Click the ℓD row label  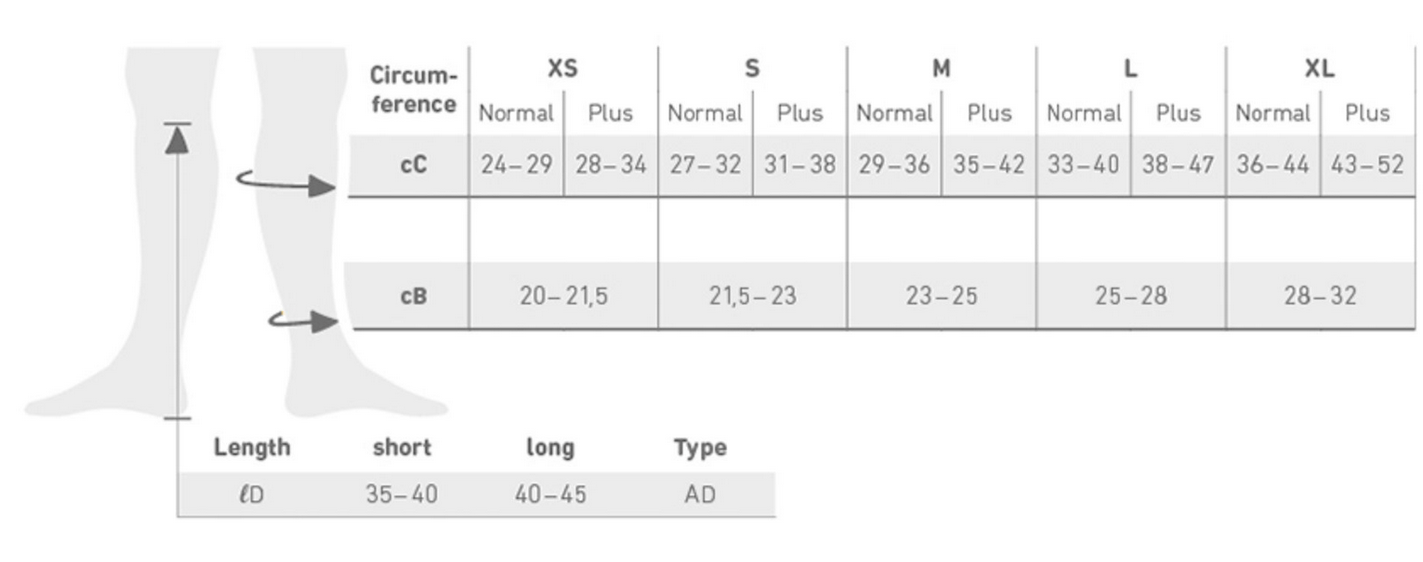click(x=252, y=494)
